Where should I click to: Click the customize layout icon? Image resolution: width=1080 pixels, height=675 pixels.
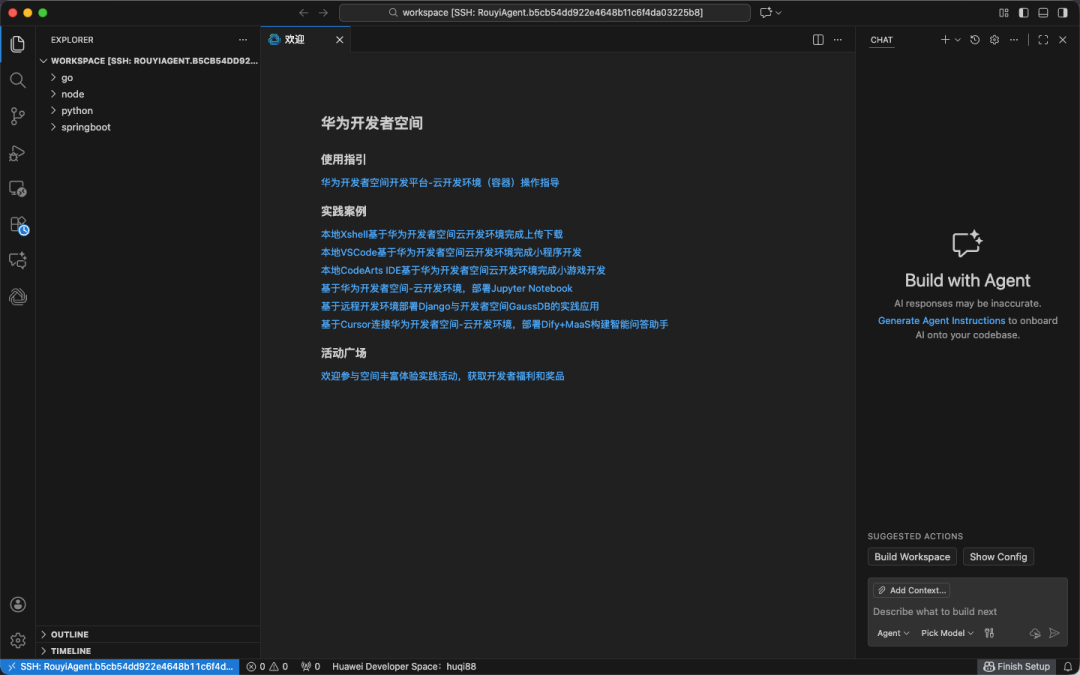pos(1004,12)
